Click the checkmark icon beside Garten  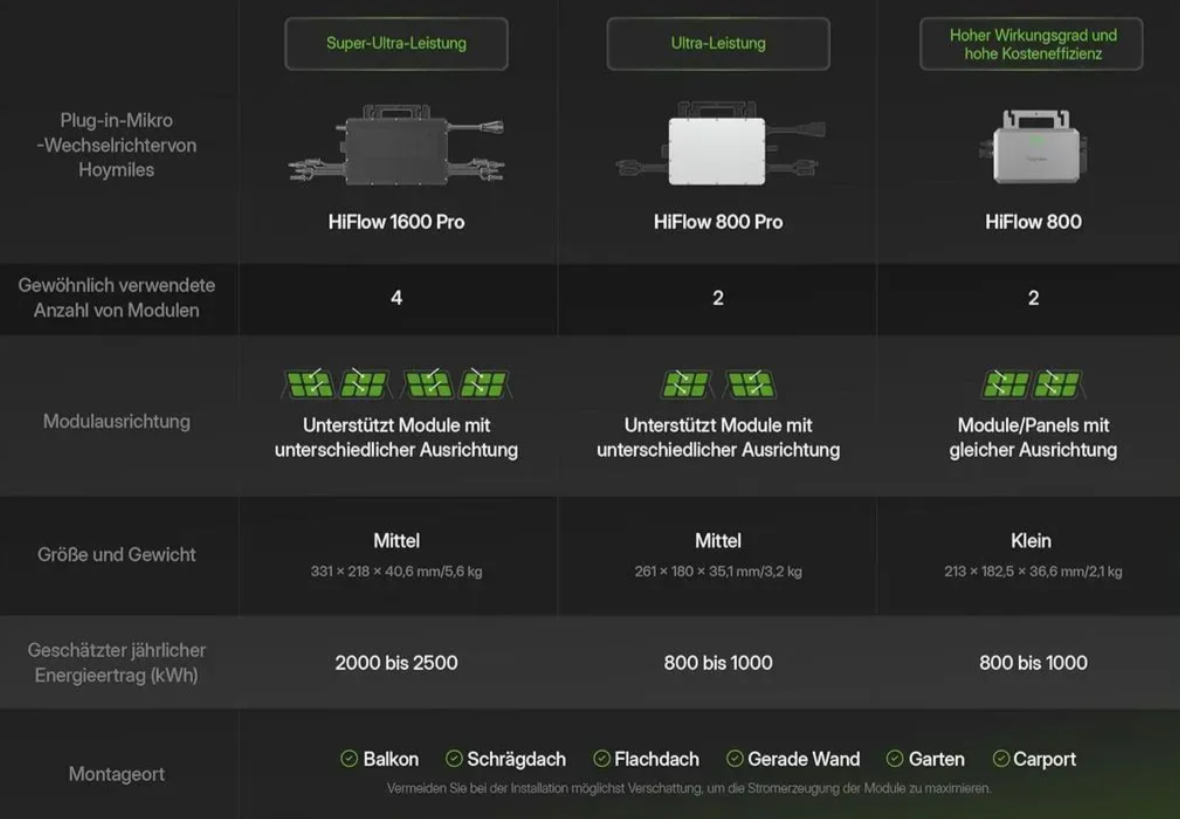895,759
